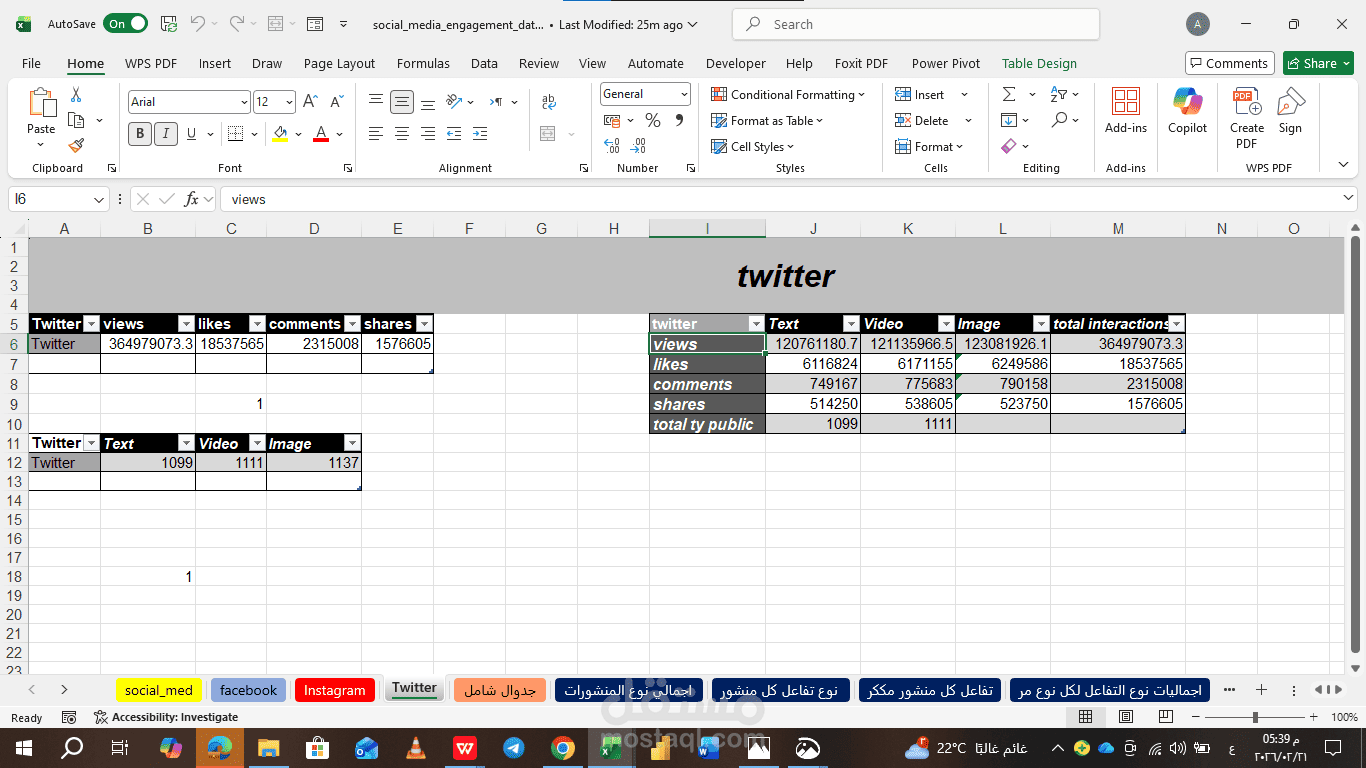Click the Merge & Center icon
Viewport: 1366px width, 768px height.
coord(547,133)
